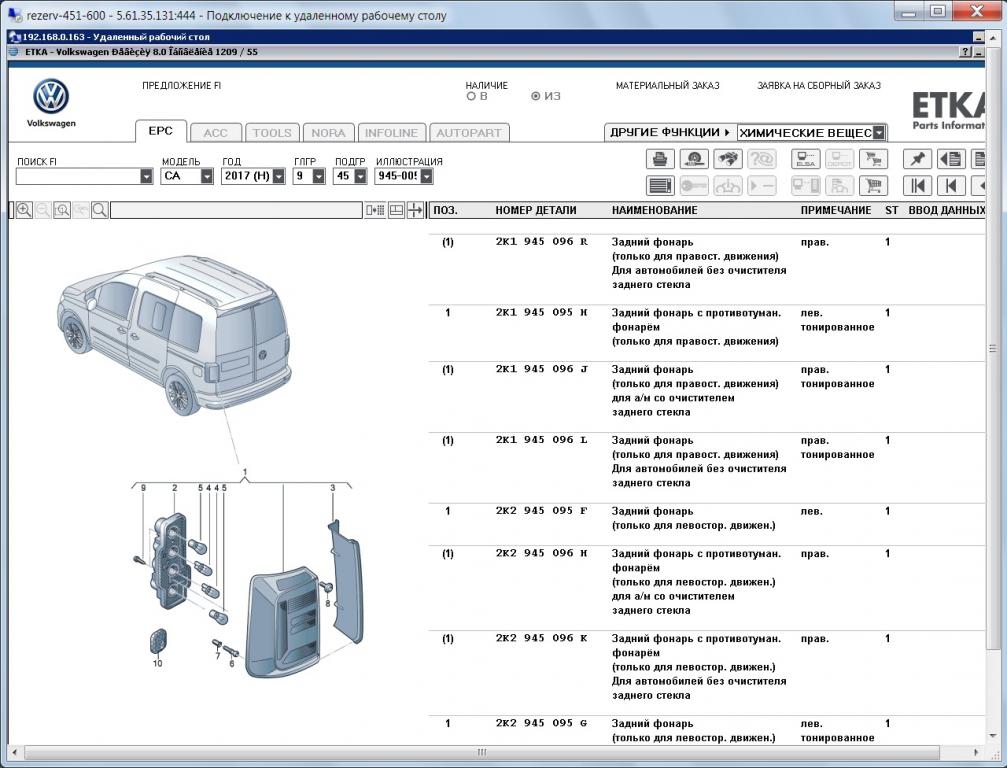Screen dimensions: 1007x768
Task: Select part number 2K2 945 095 G
Action: 541,723
